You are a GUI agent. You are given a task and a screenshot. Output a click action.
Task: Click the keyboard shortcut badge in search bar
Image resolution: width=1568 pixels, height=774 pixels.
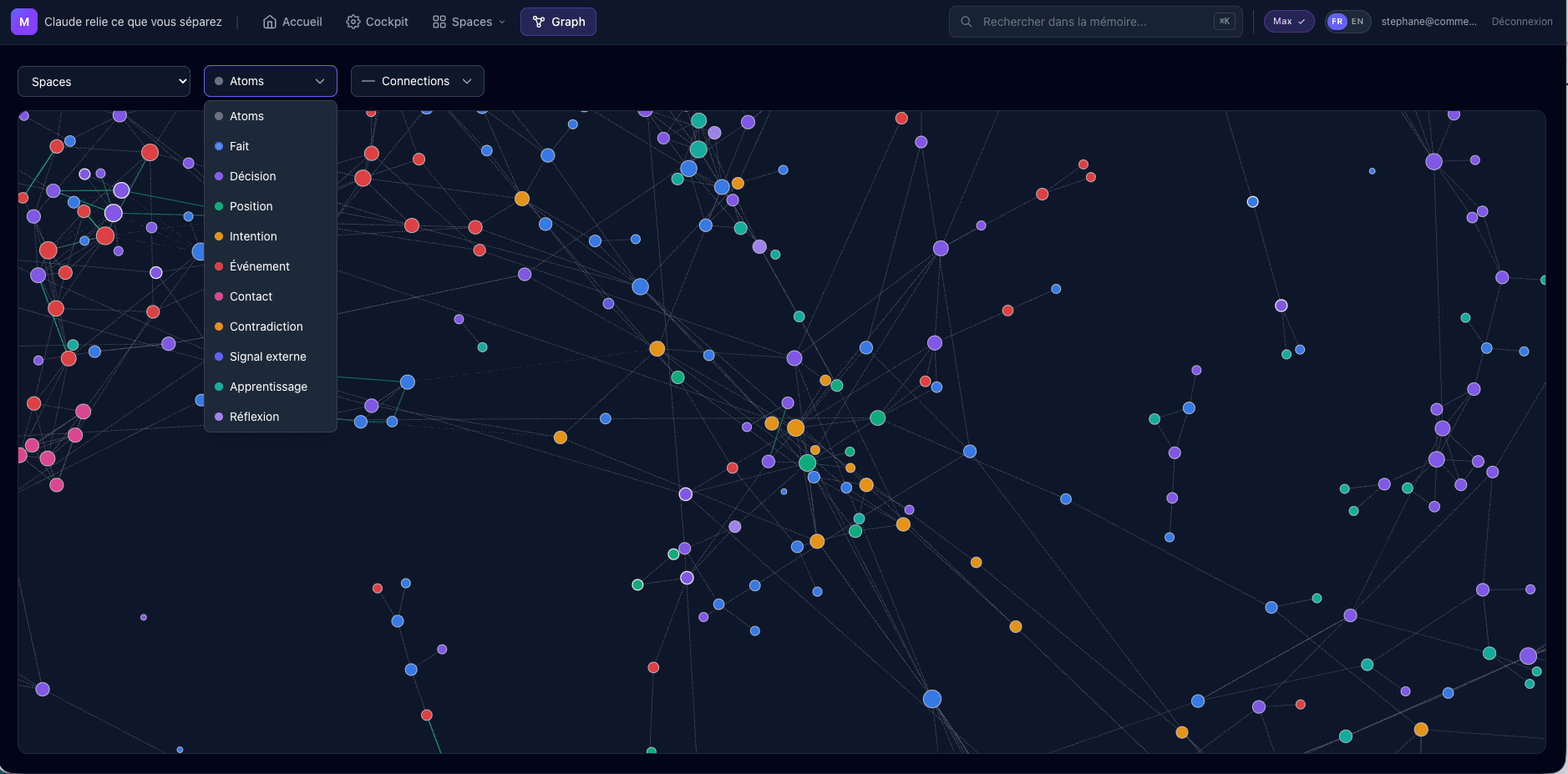click(x=1223, y=21)
